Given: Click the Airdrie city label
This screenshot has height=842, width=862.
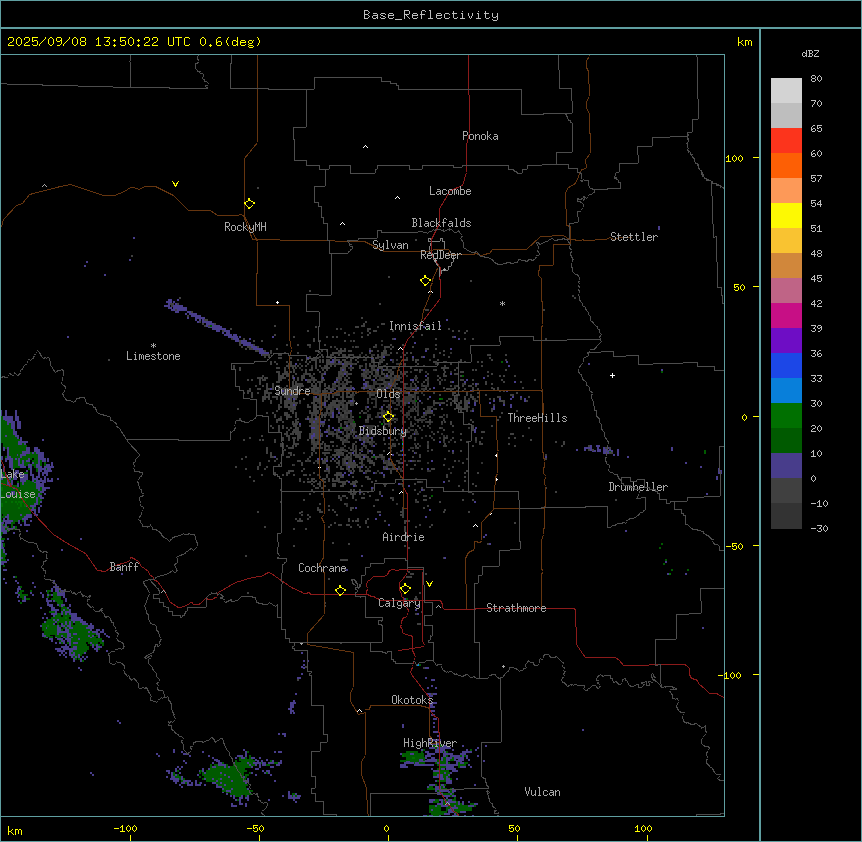Looking at the screenshot, I should point(403,537).
